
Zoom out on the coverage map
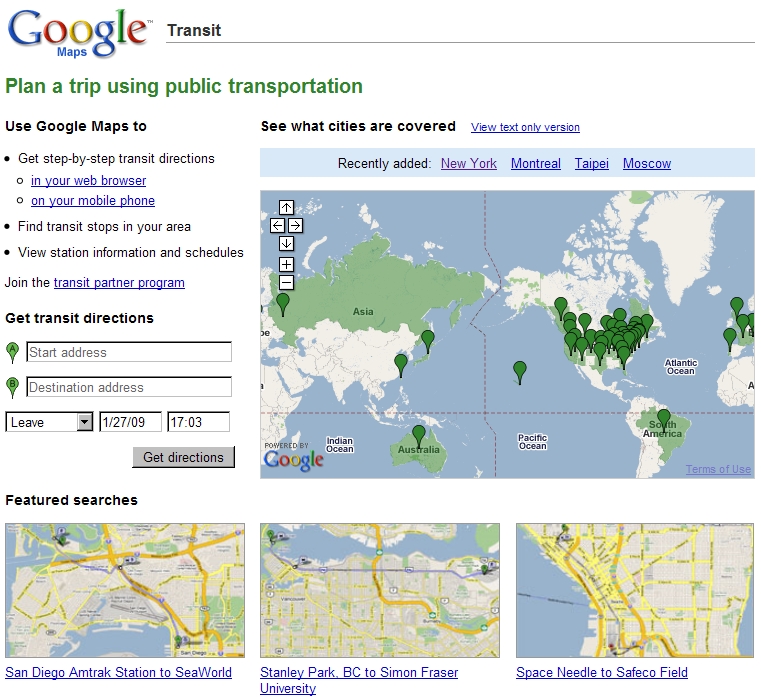286,282
